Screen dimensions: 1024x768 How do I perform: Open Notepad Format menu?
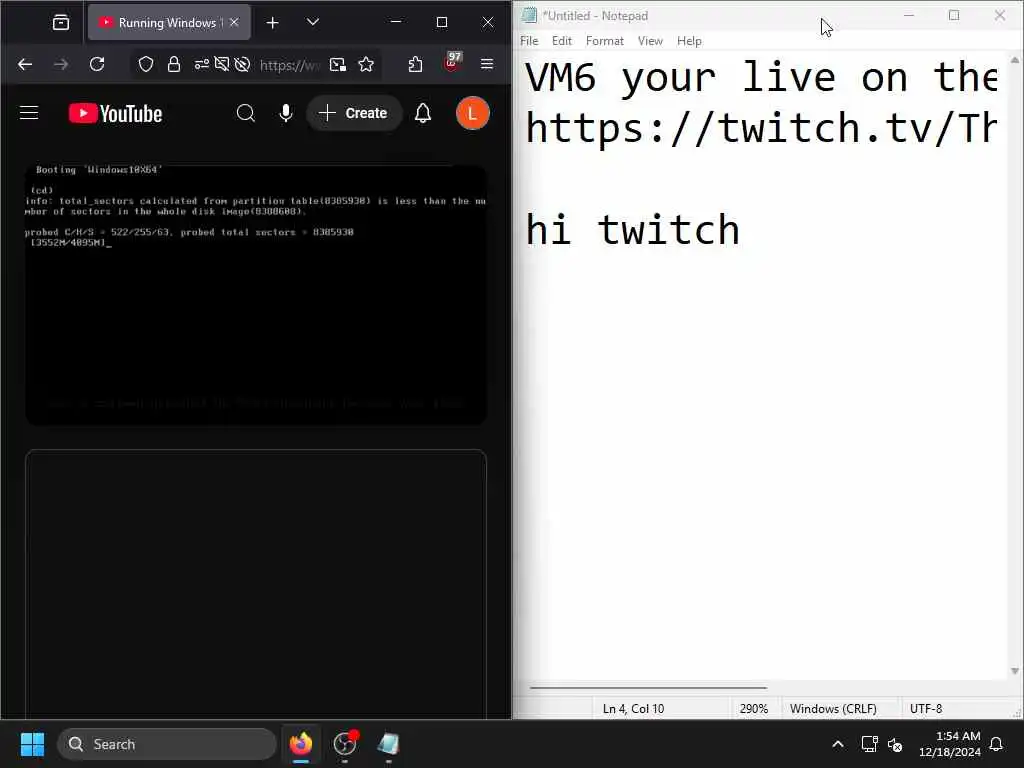[605, 40]
